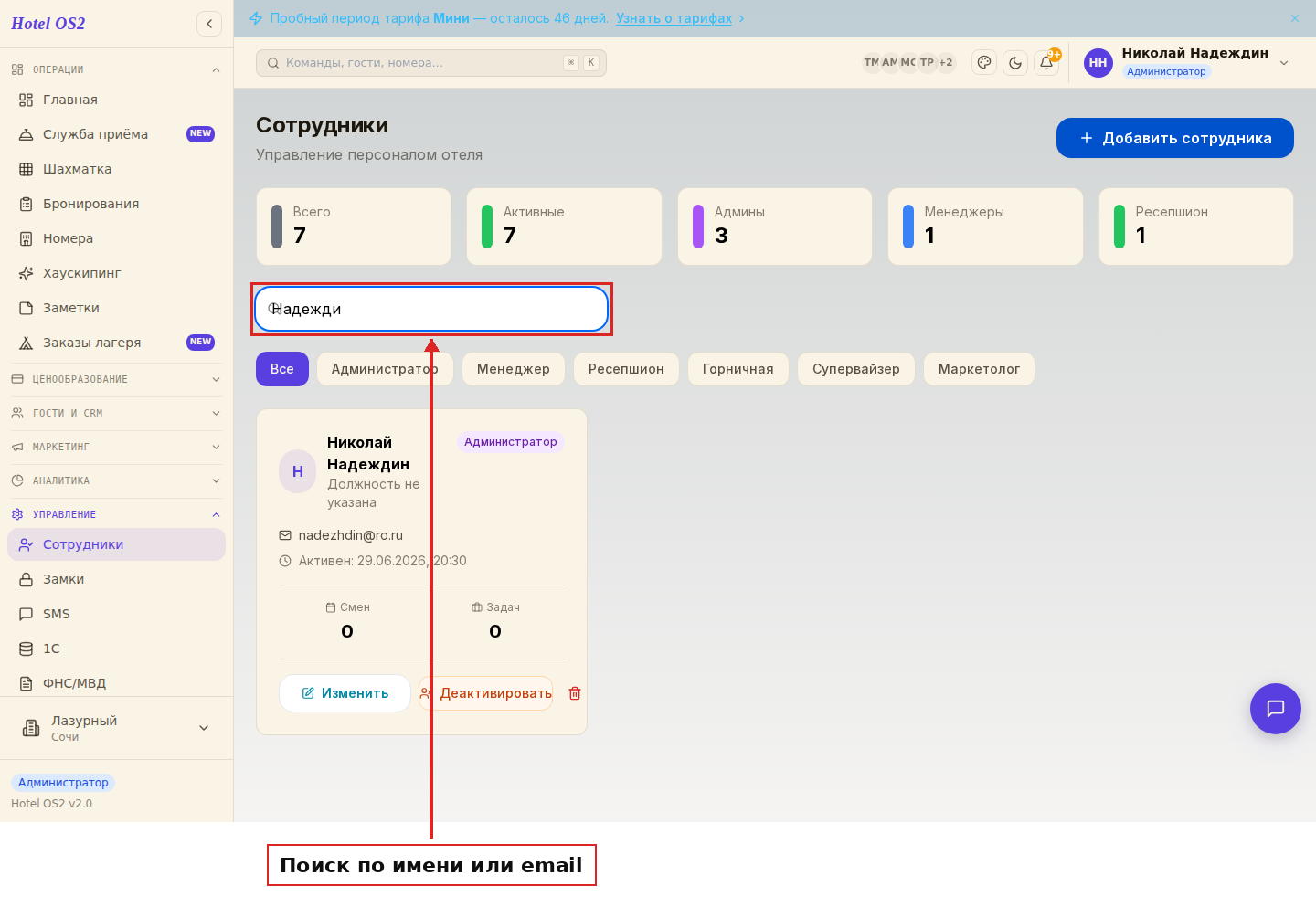Viewport: 1316px width, 907px height.
Task: Click the Всего stat card
Action: [354, 227]
